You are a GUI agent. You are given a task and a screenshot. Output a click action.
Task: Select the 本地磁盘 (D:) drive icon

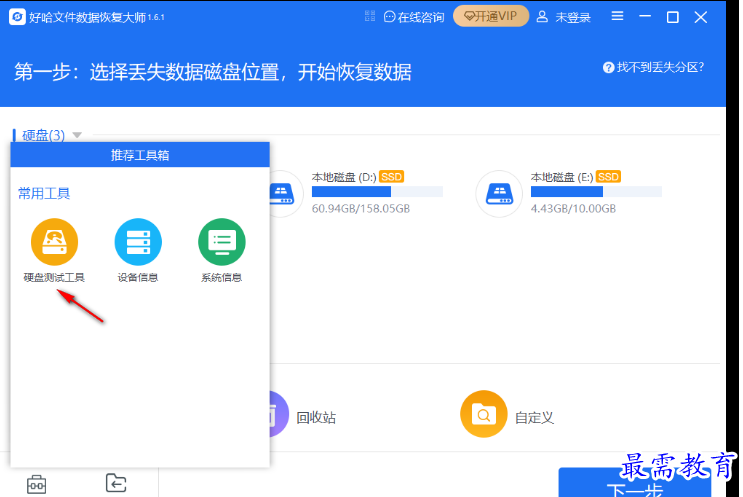click(x=282, y=194)
